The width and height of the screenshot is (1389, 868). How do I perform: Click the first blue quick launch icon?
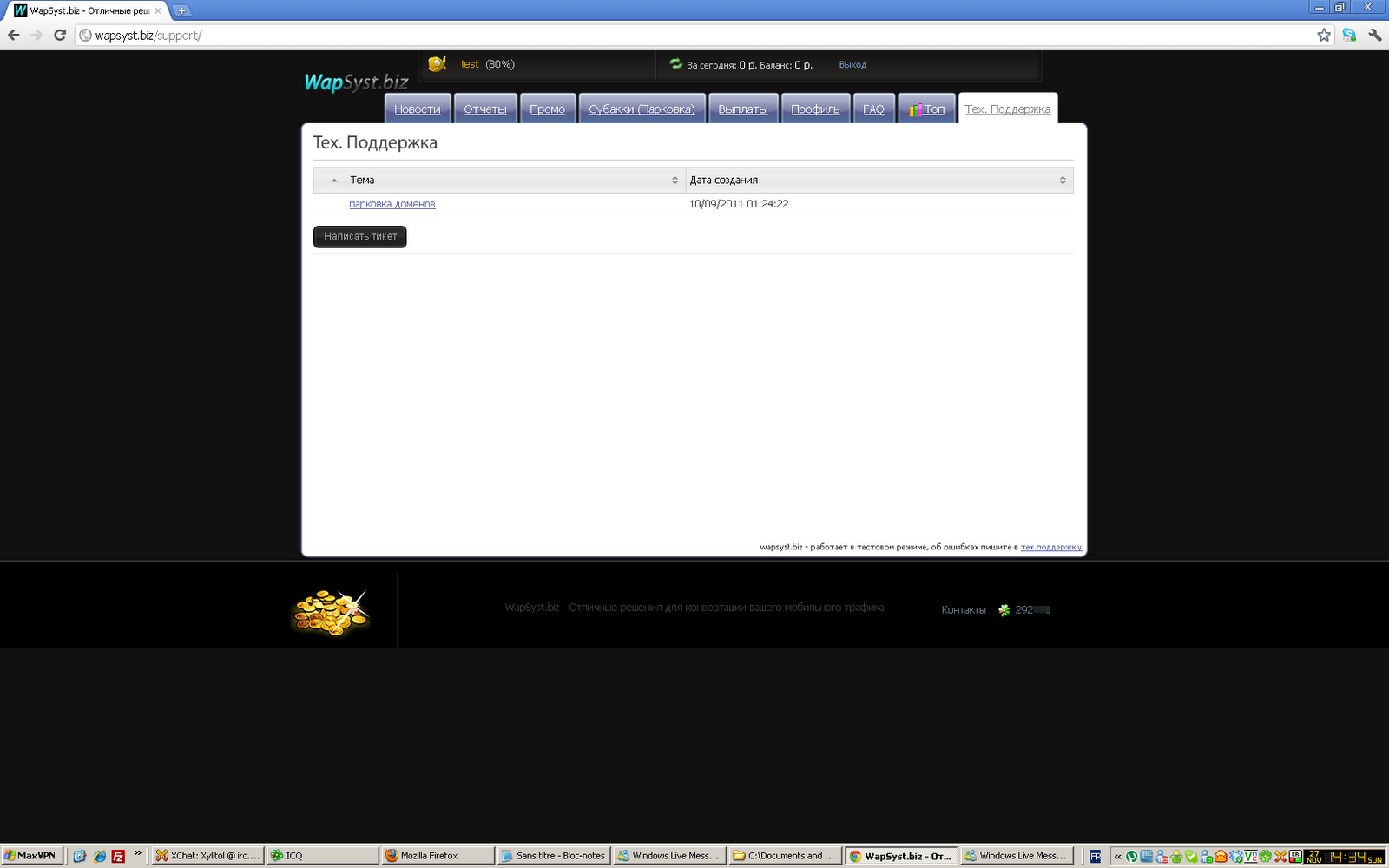80,856
